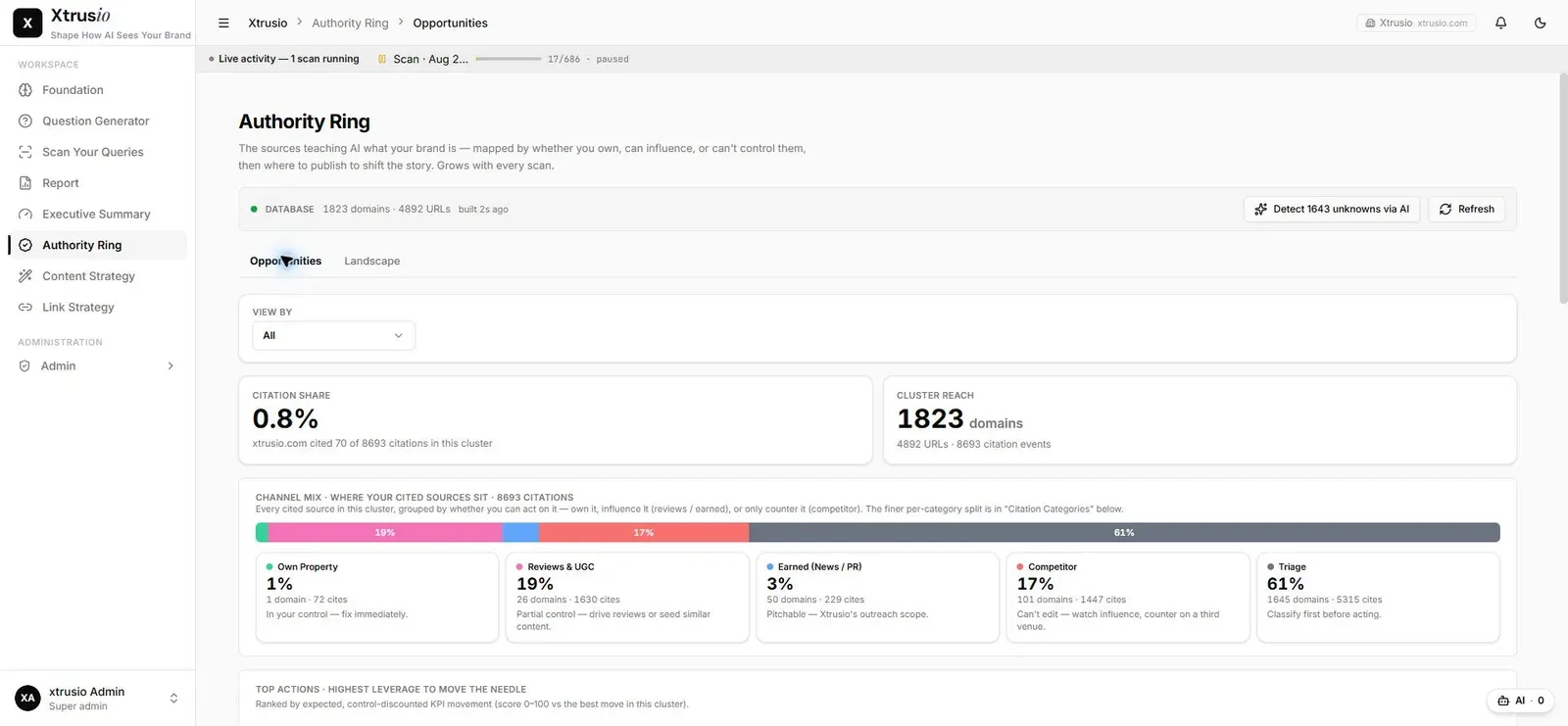
Task: Click Detect 1643 unknowns via AI button
Action: pyautogui.click(x=1332, y=210)
